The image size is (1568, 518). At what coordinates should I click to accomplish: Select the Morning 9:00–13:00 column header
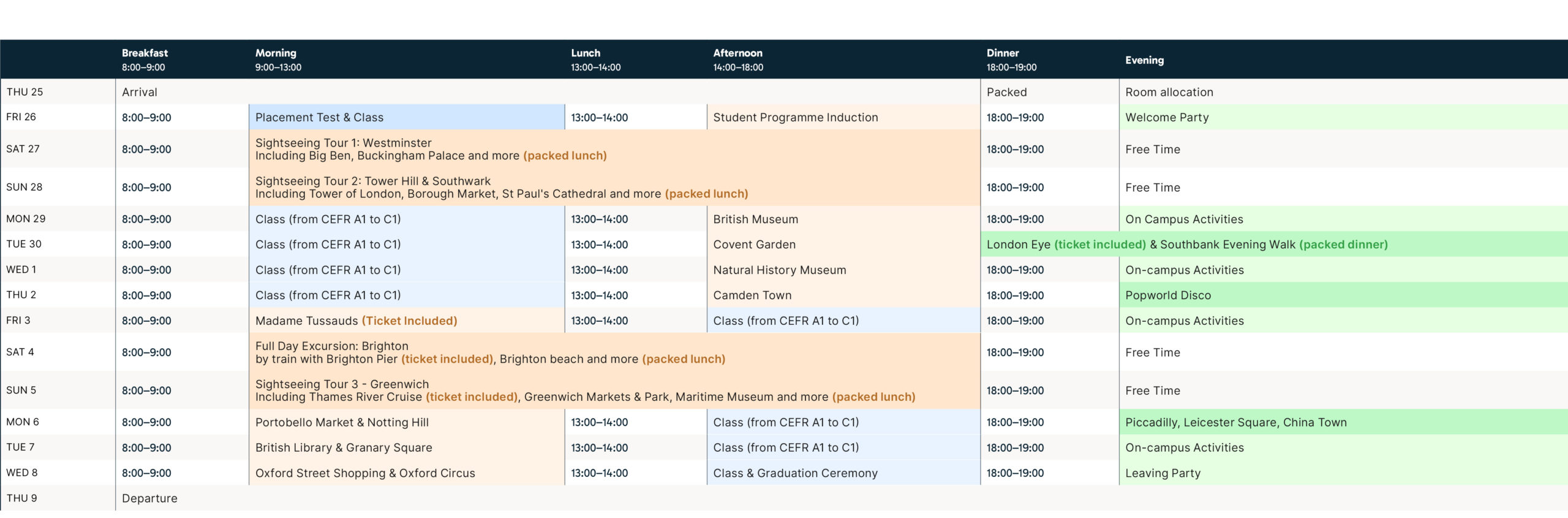point(278,59)
